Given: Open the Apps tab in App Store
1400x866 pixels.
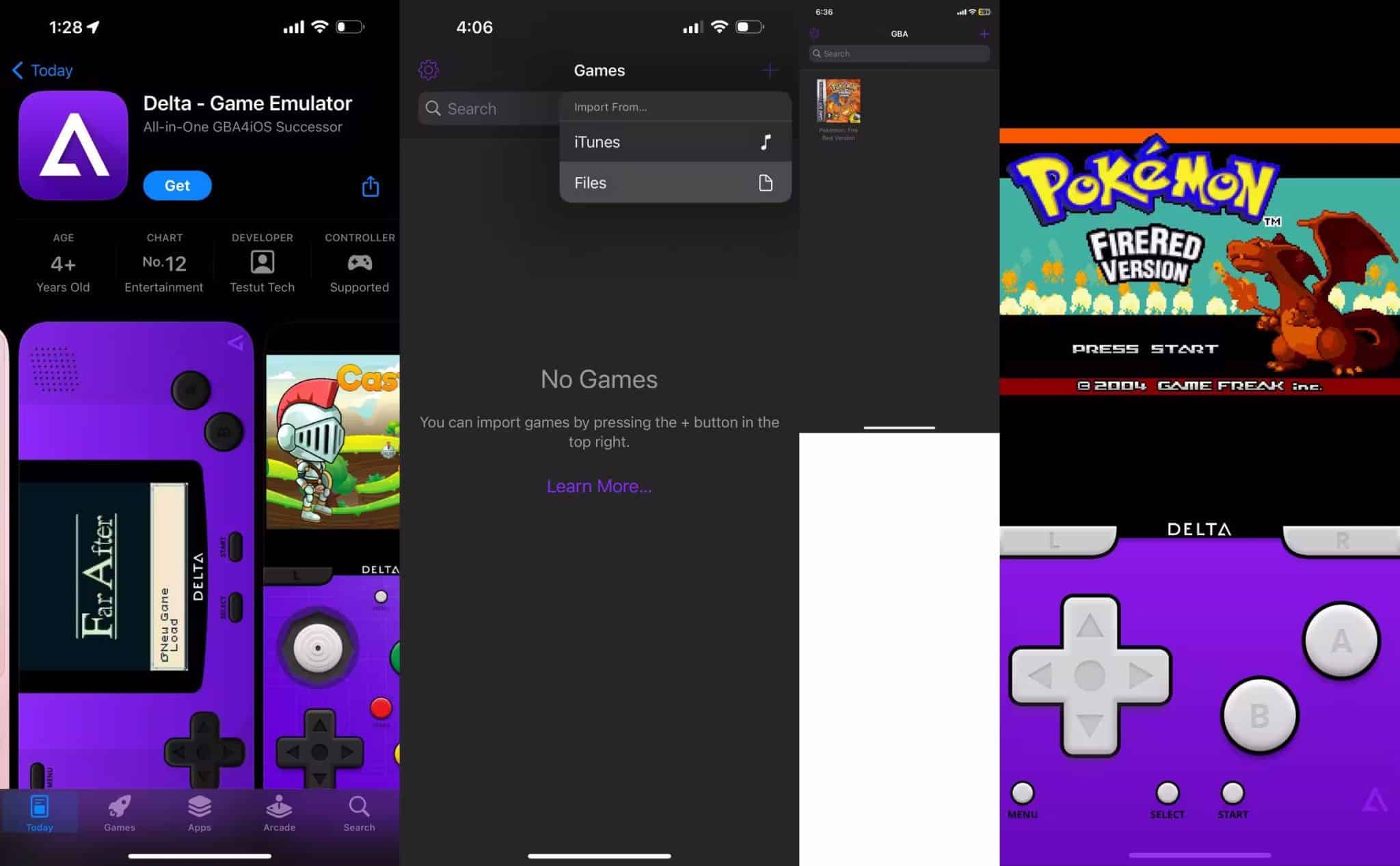Looking at the screenshot, I should click(200, 813).
